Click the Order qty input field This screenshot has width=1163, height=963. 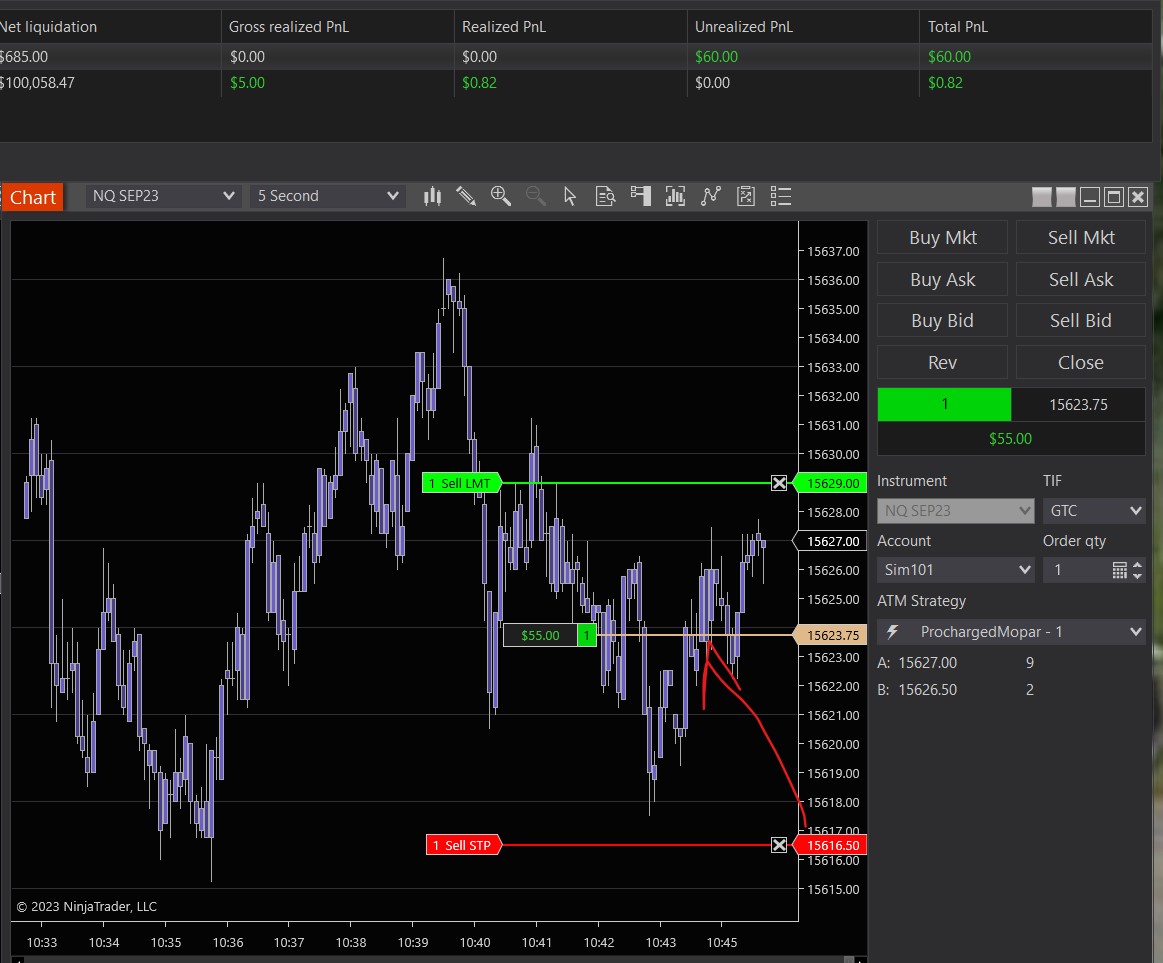click(1076, 570)
